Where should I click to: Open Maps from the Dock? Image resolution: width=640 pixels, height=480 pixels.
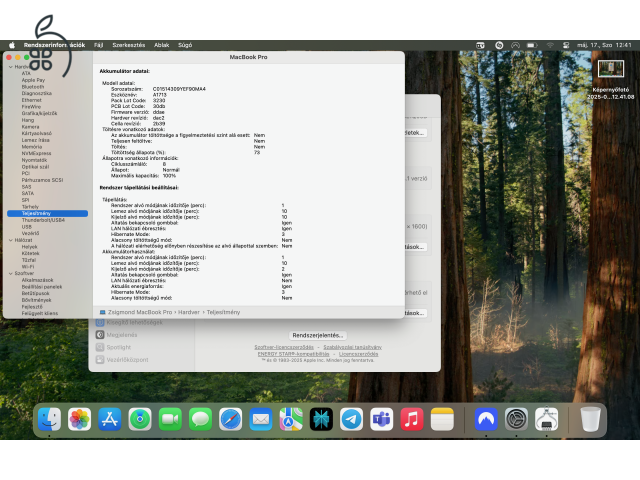[x=291, y=419]
